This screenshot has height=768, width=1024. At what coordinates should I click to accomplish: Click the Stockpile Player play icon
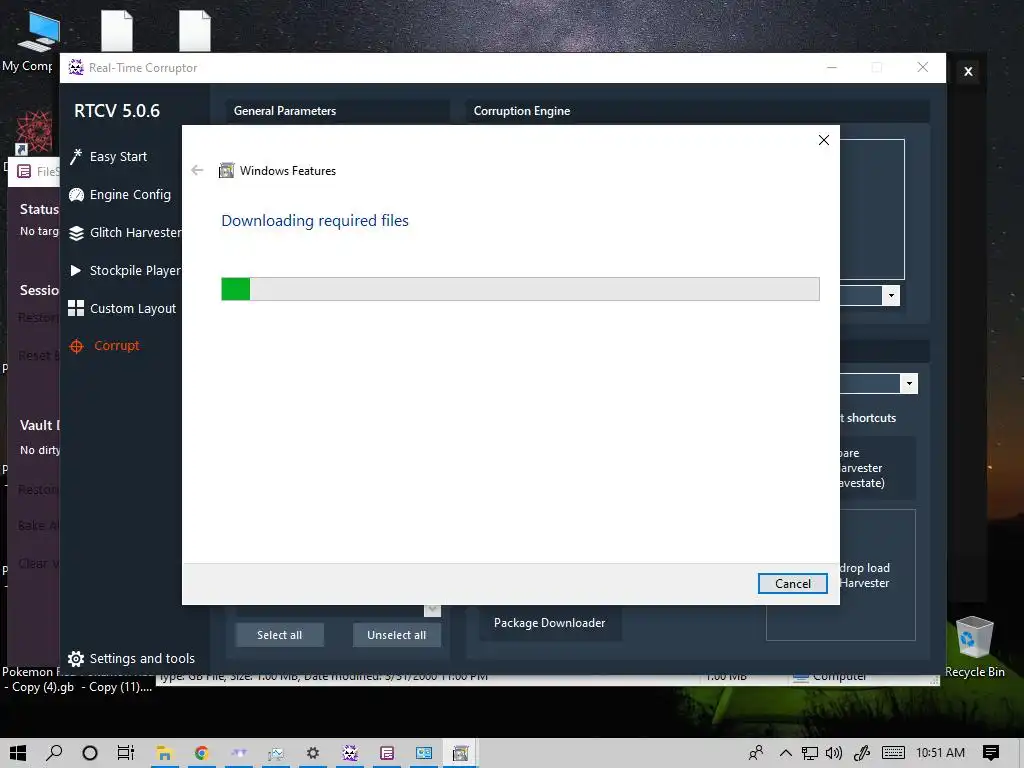(x=76, y=270)
